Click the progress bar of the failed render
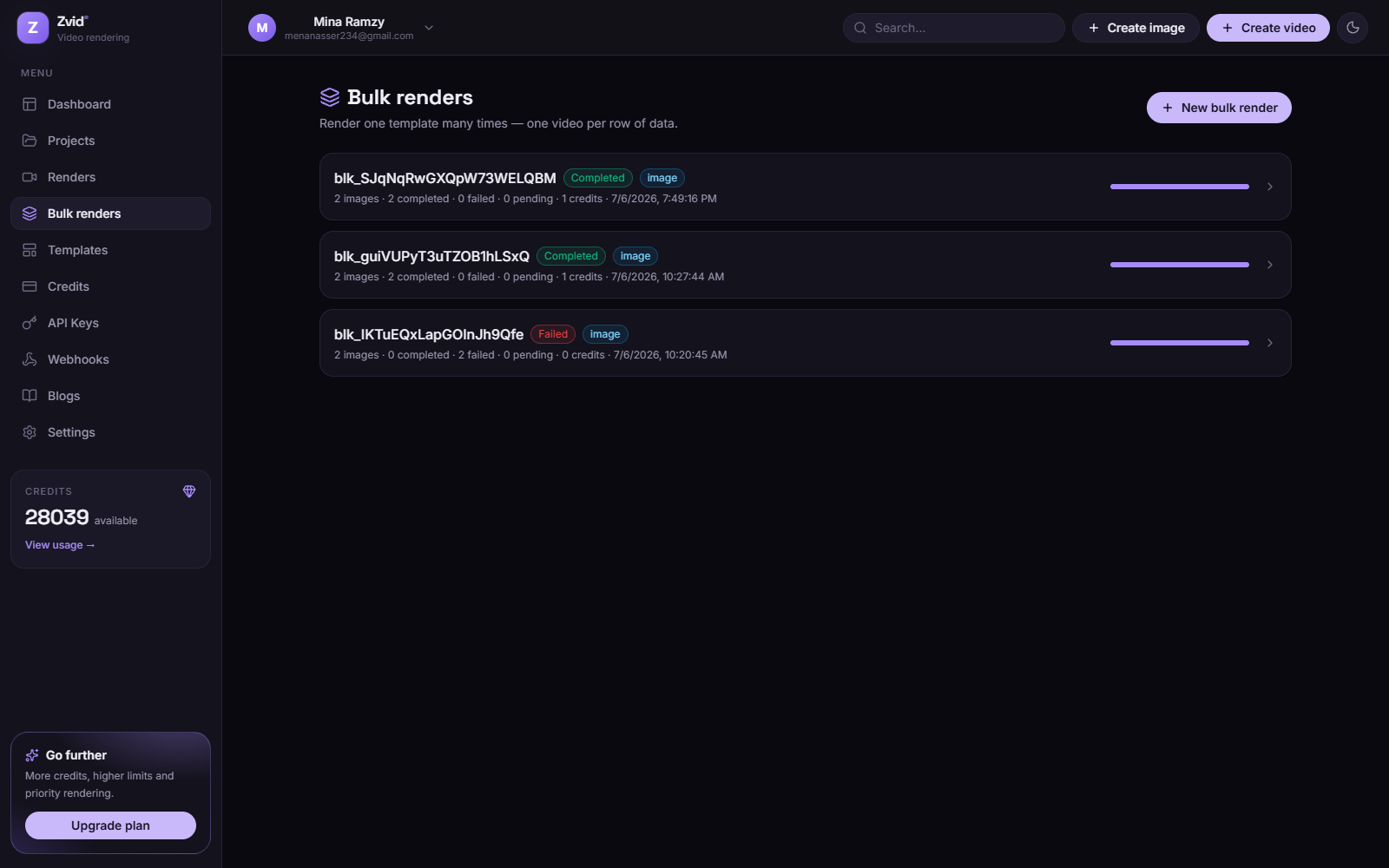The image size is (1389, 868). (1180, 343)
